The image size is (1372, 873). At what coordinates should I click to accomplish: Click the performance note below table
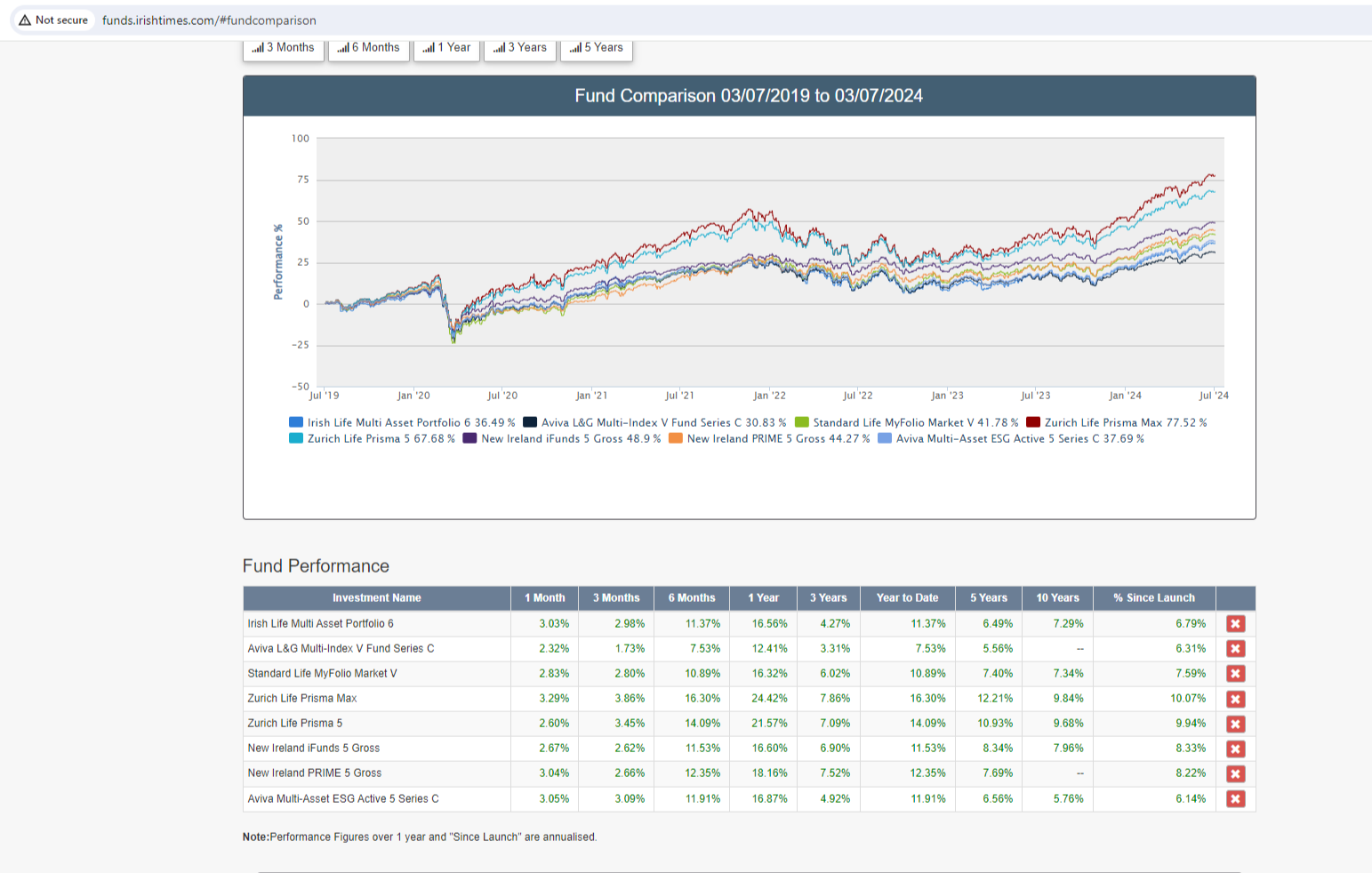click(x=420, y=837)
